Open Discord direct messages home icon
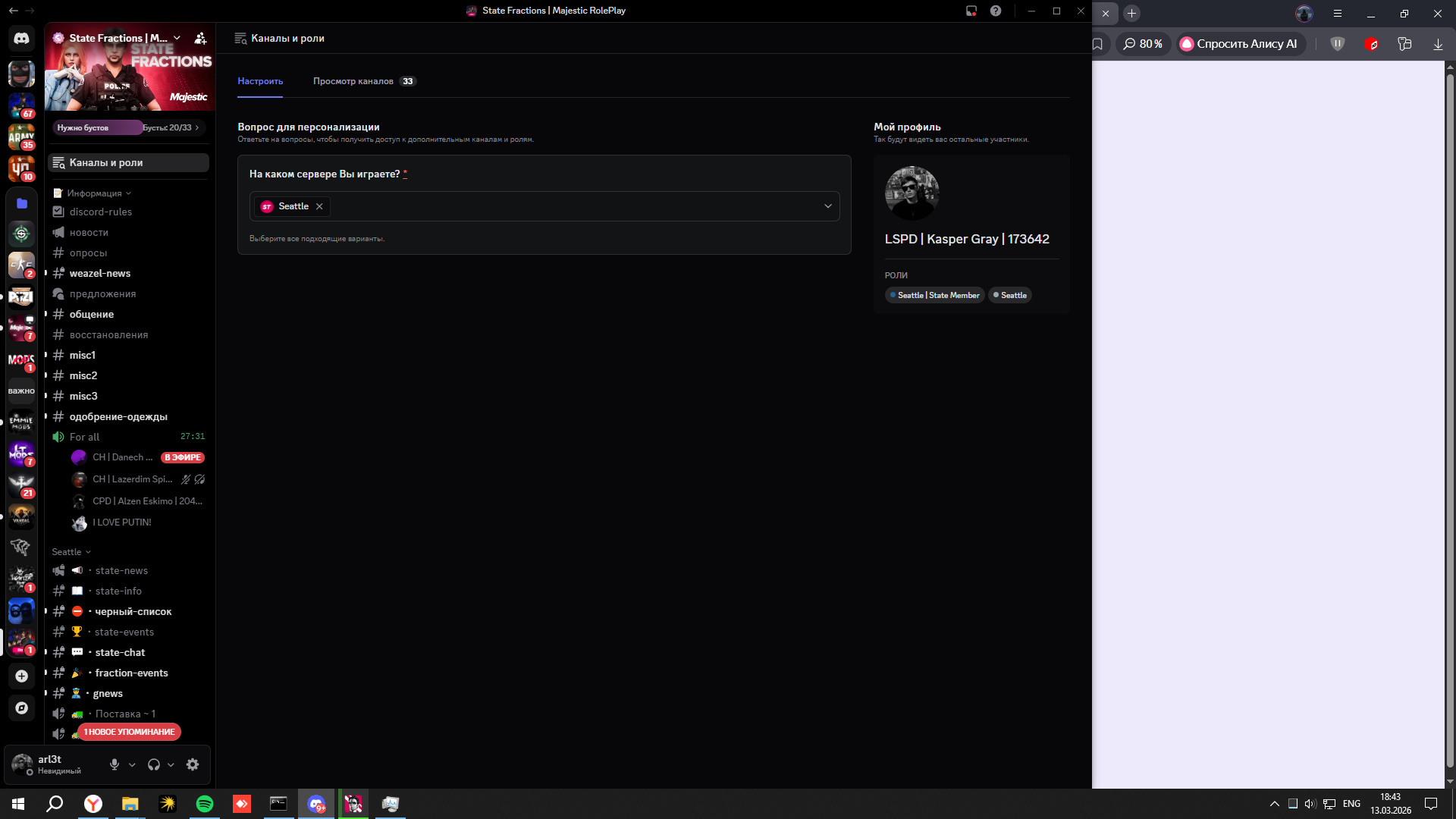The width and height of the screenshot is (1456, 819). point(21,38)
